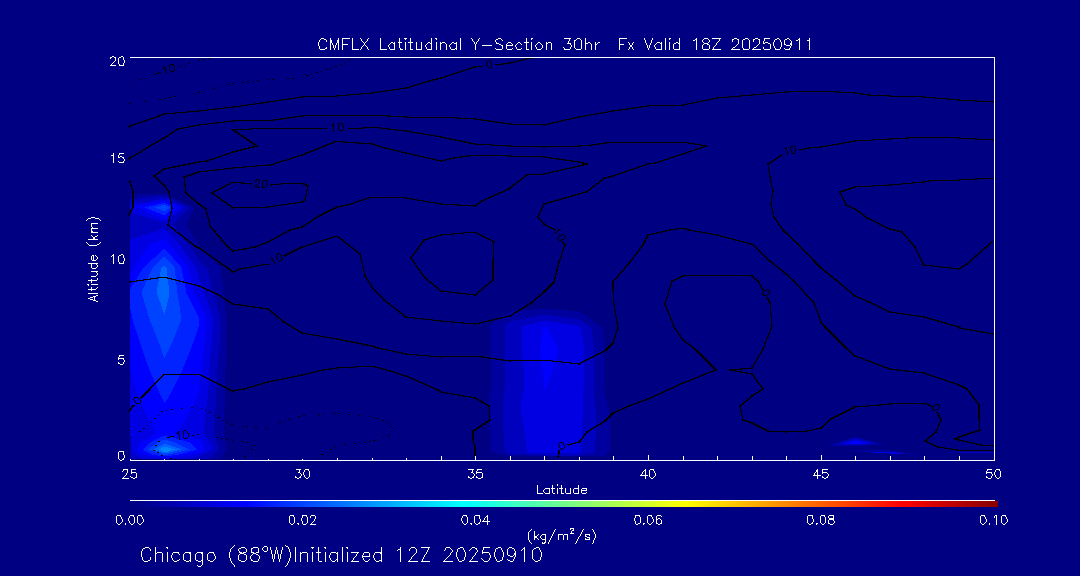Click the latitude 40 x-axis tick label
This screenshot has width=1080, height=576.
[x=648, y=472]
